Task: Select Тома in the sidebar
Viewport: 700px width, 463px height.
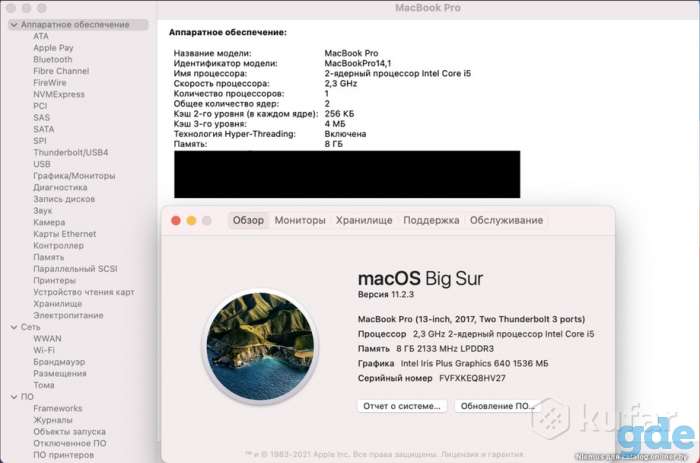Action: click(44, 385)
